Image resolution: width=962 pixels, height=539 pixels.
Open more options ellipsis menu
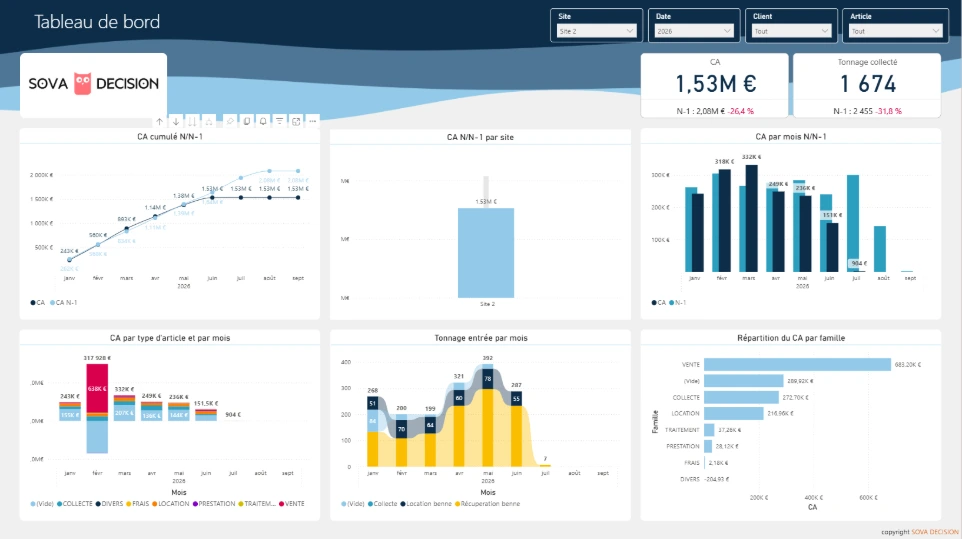pos(312,121)
